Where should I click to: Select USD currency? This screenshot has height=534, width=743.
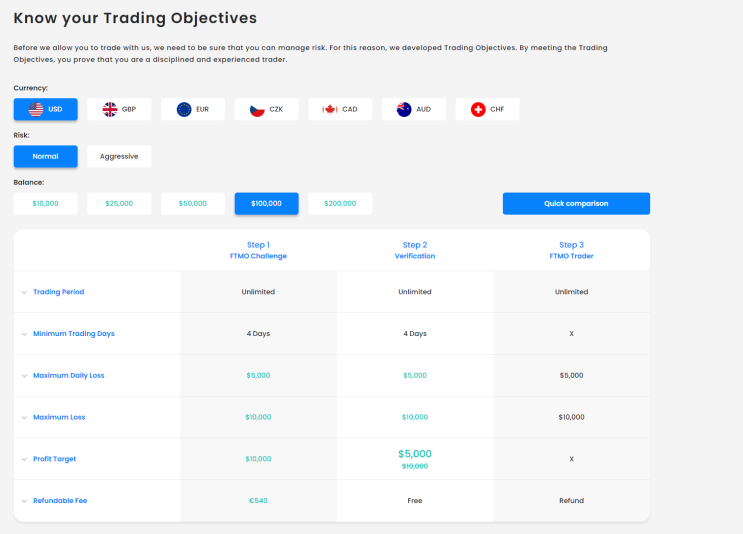pyautogui.click(x=45, y=109)
